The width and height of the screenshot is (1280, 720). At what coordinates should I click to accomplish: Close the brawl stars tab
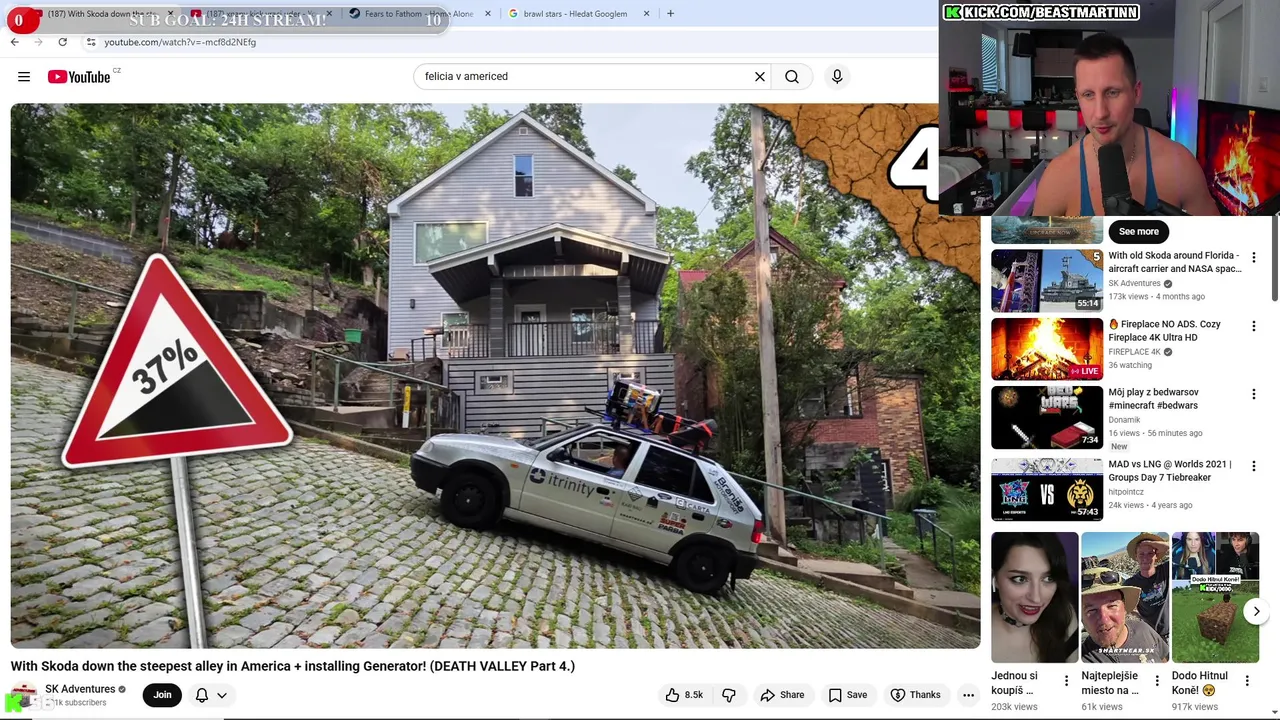pos(646,13)
